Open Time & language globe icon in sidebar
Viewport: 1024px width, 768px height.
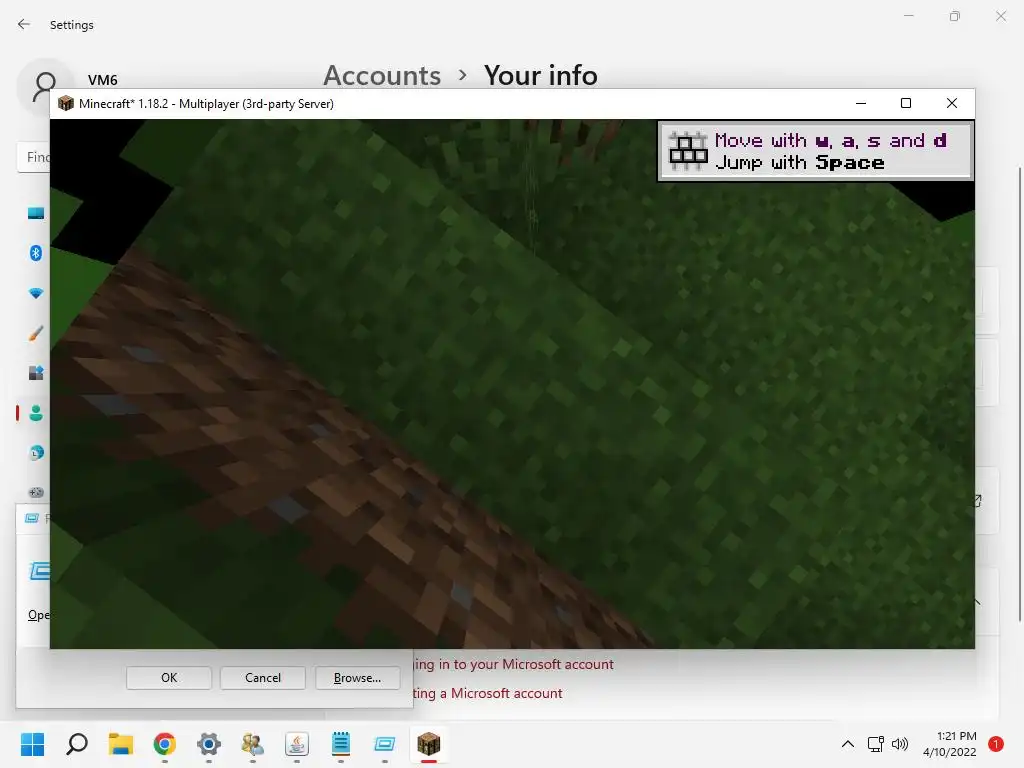point(36,453)
